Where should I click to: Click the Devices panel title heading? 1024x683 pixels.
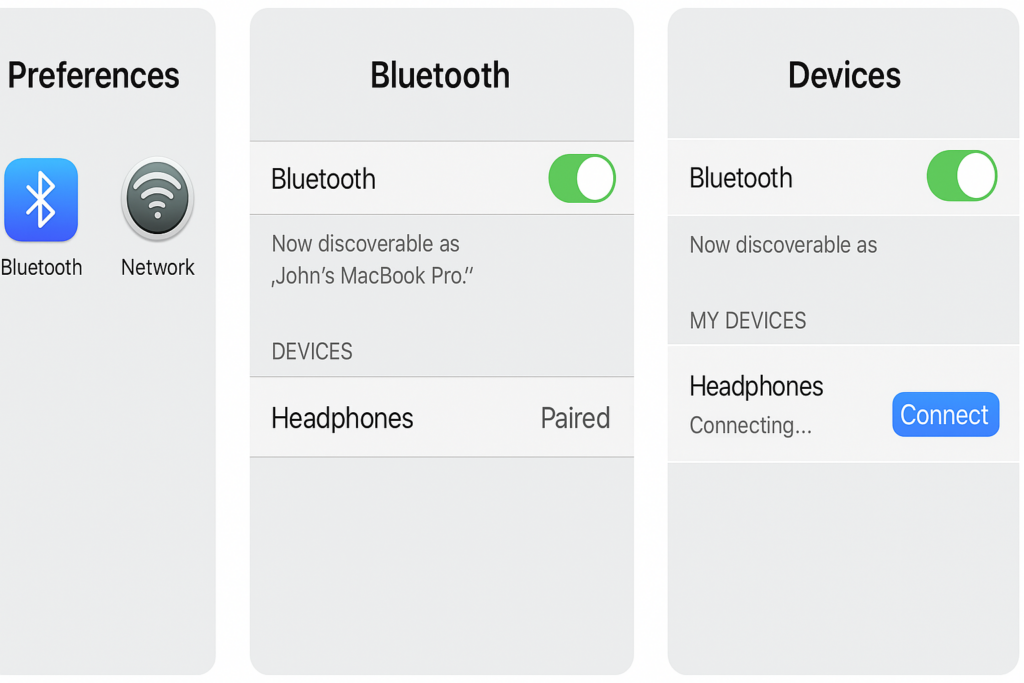coord(844,75)
